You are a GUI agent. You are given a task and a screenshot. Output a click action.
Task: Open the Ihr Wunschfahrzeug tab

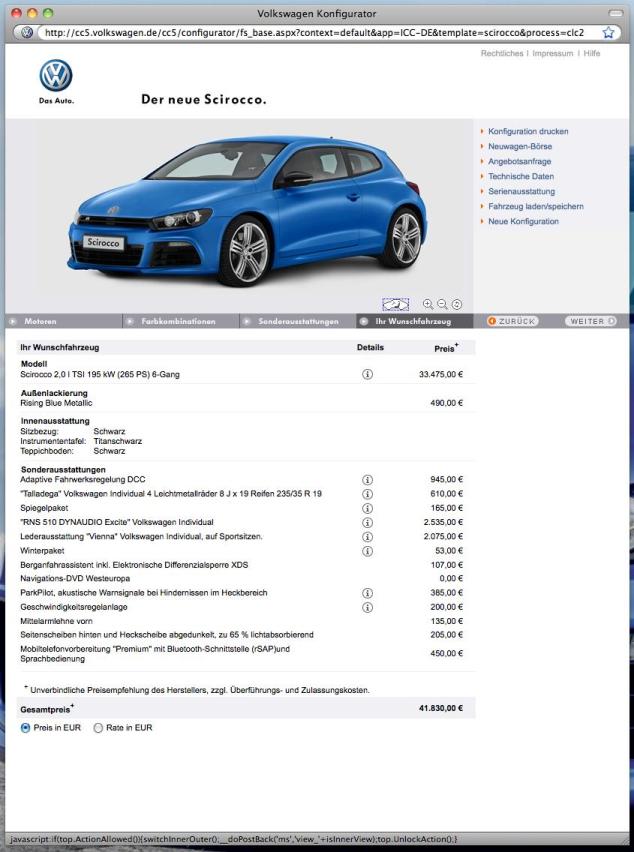[415, 321]
